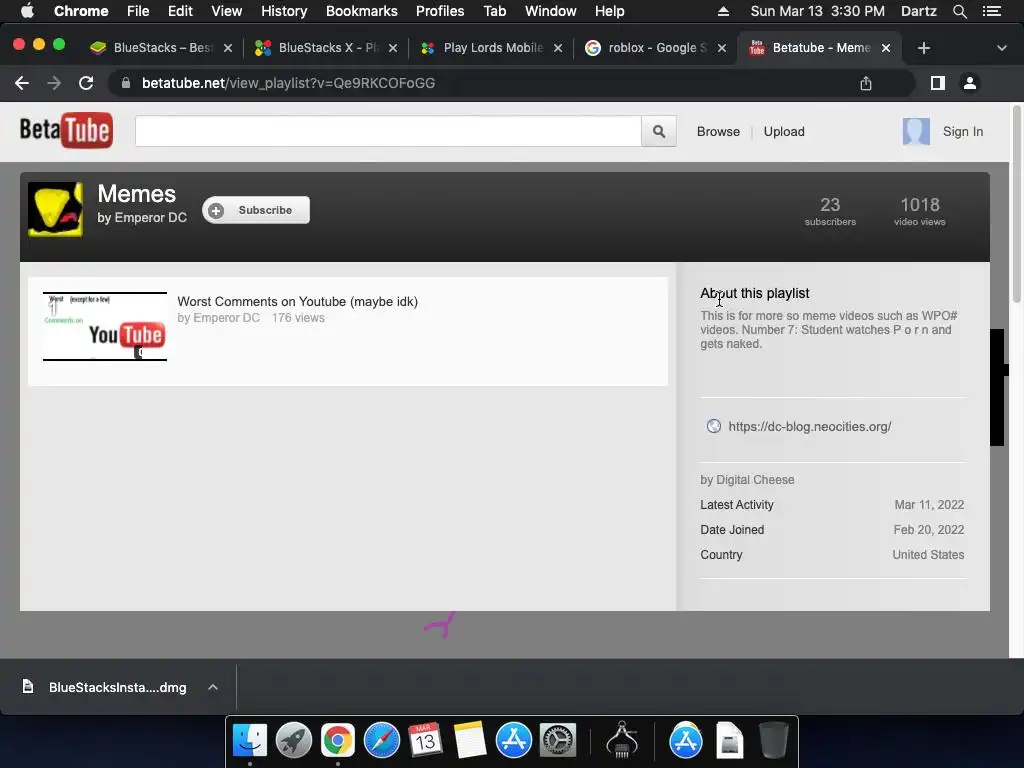Open the Chrome profile icon

[970, 83]
